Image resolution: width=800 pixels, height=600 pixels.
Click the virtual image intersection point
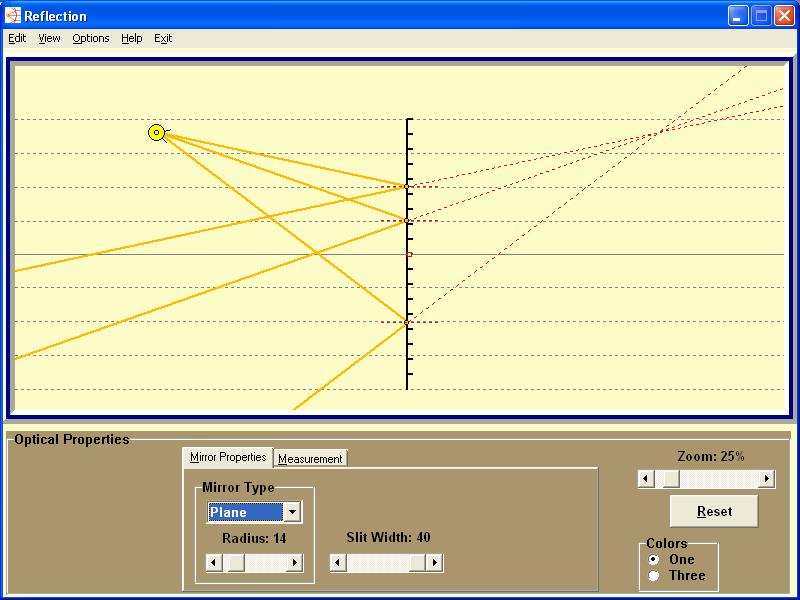point(661,132)
